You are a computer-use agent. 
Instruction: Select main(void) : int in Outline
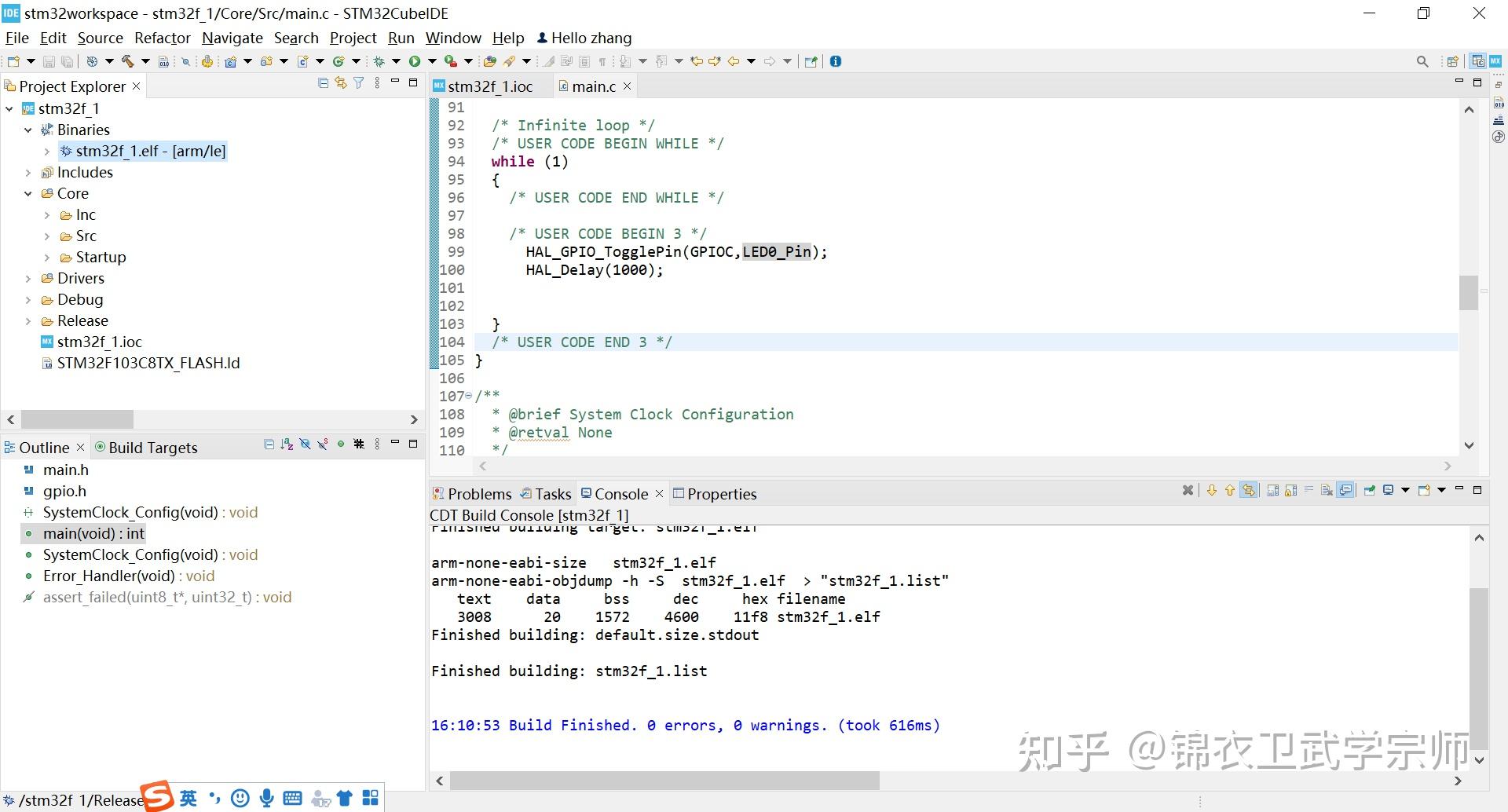click(93, 533)
